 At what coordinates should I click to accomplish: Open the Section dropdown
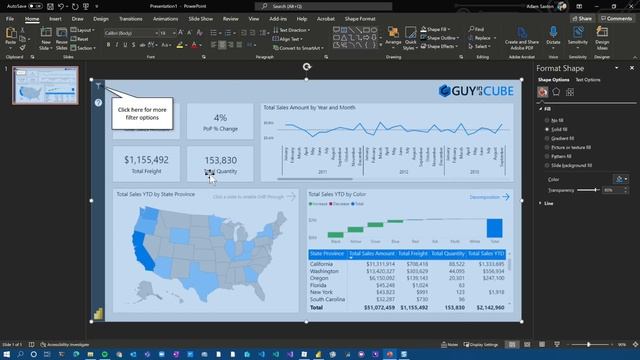click(83, 48)
